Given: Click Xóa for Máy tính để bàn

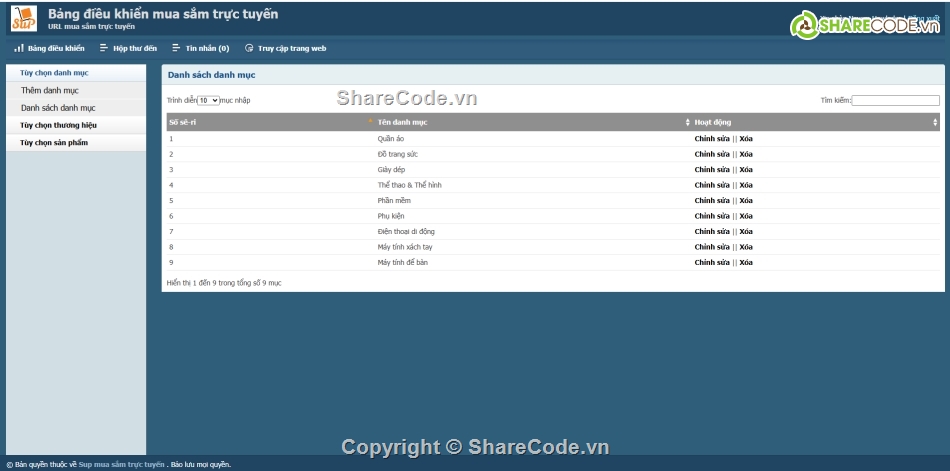Looking at the screenshot, I should click(746, 262).
